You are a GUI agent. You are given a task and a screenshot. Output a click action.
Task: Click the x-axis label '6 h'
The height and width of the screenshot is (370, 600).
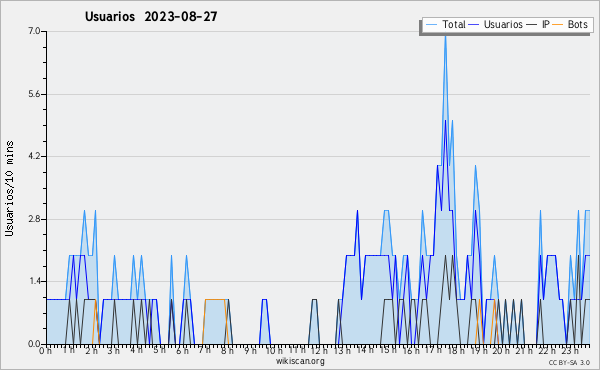[182, 350]
